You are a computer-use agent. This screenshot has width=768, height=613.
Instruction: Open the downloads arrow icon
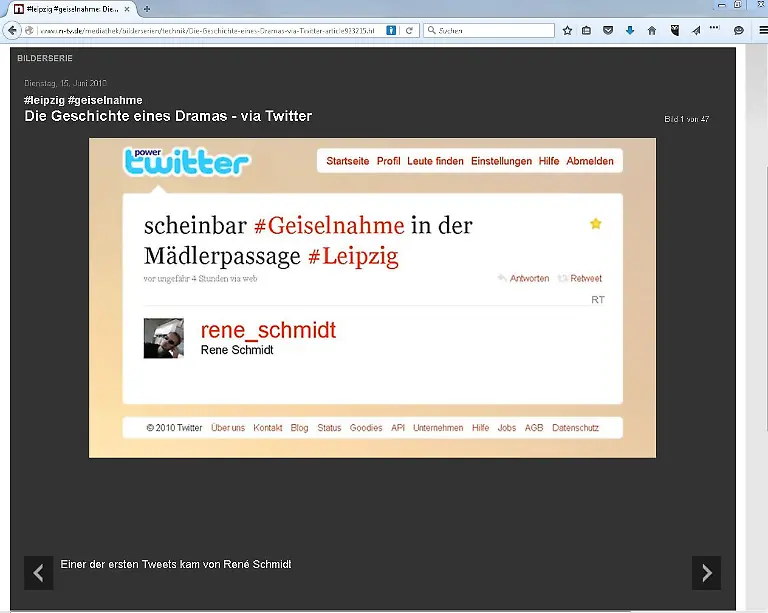pos(630,30)
